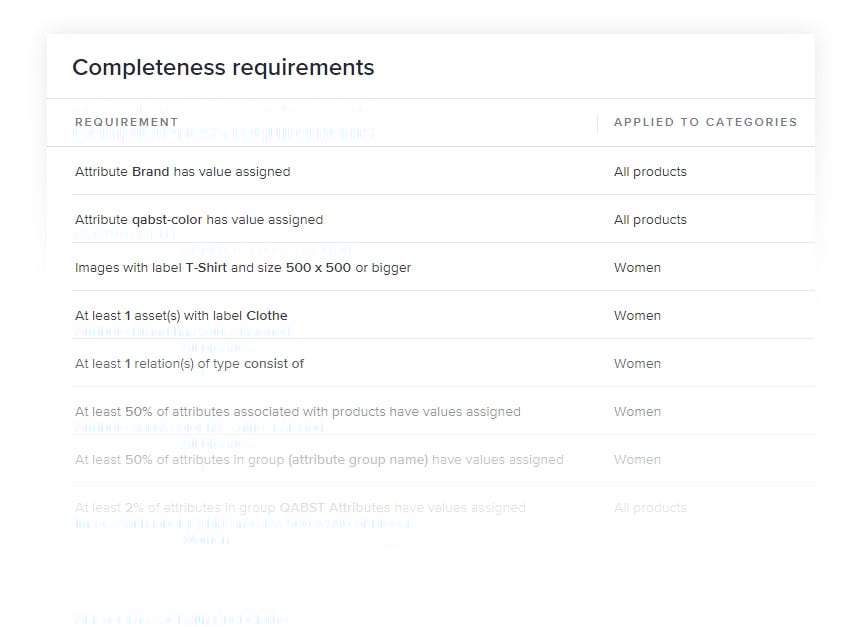Screen dimensions: 862x627
Task: Click the REQUIREMENT column header
Action: (x=126, y=122)
